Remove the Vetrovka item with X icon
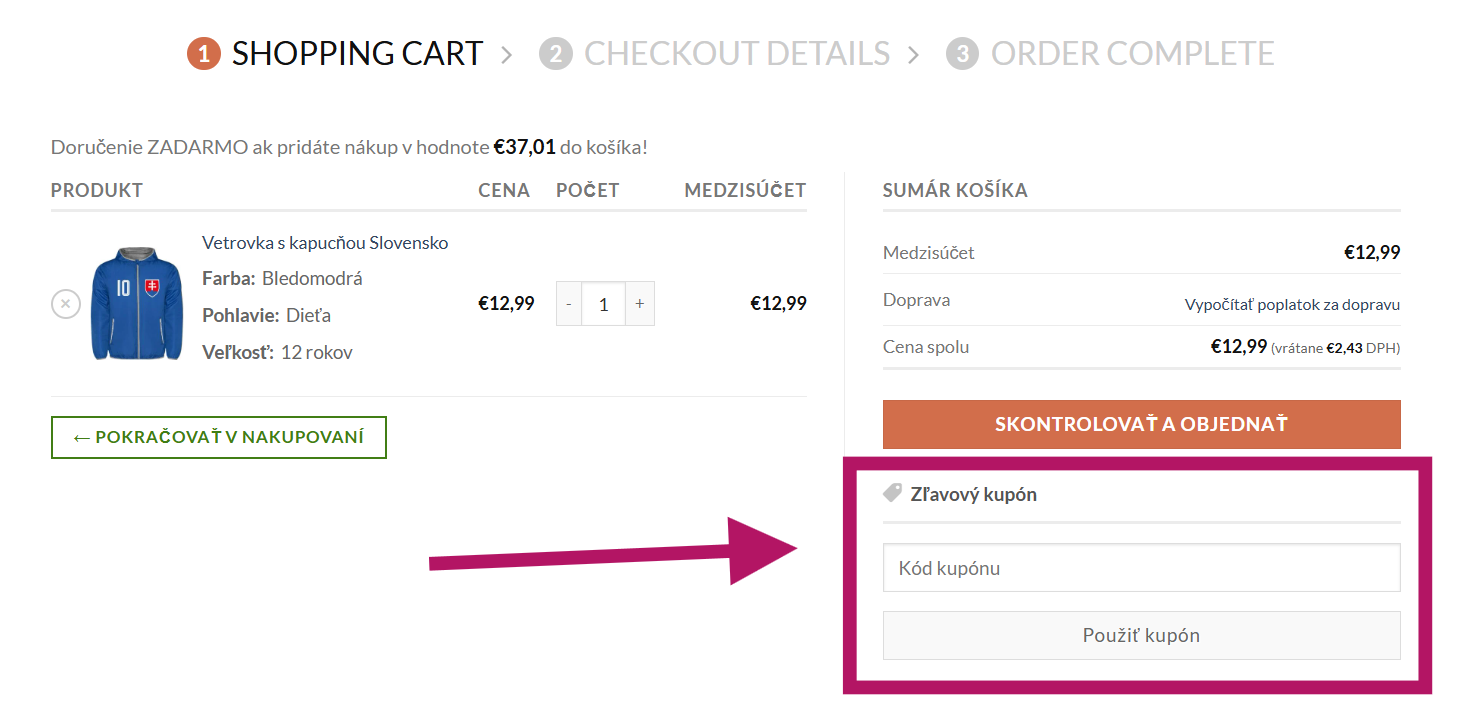The image size is (1461, 702). click(66, 303)
